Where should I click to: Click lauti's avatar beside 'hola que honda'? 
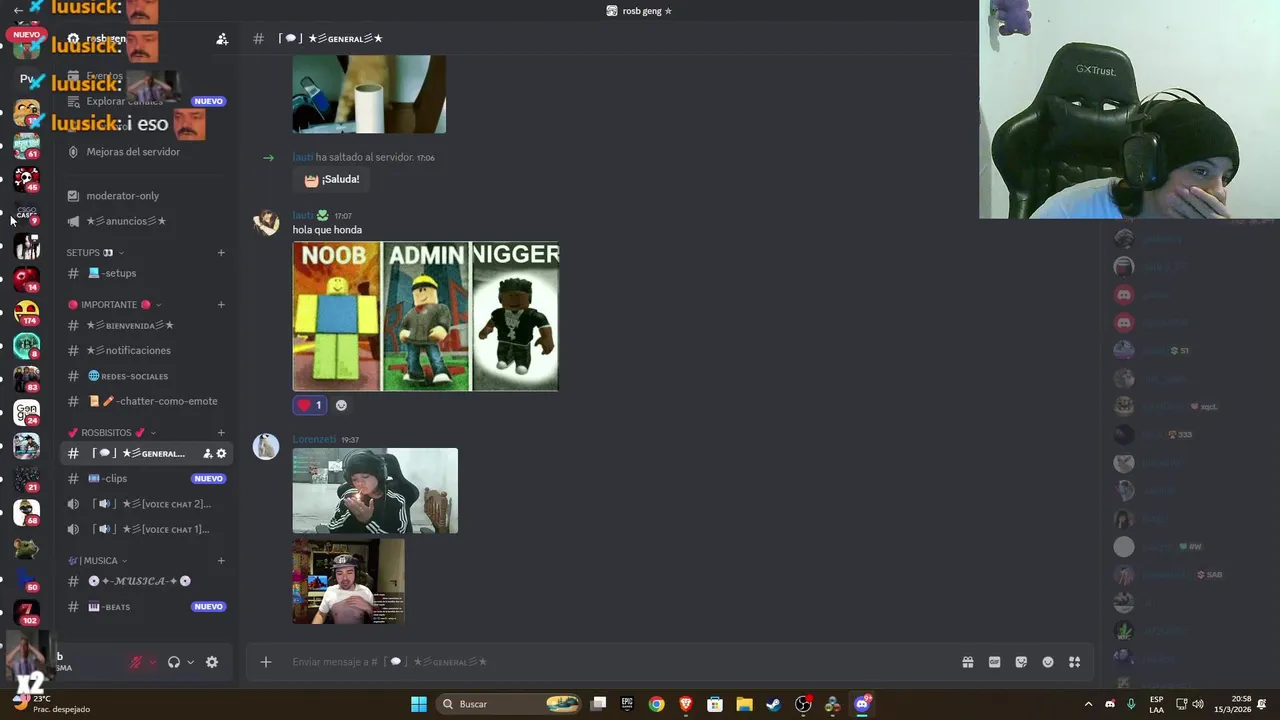[266, 222]
